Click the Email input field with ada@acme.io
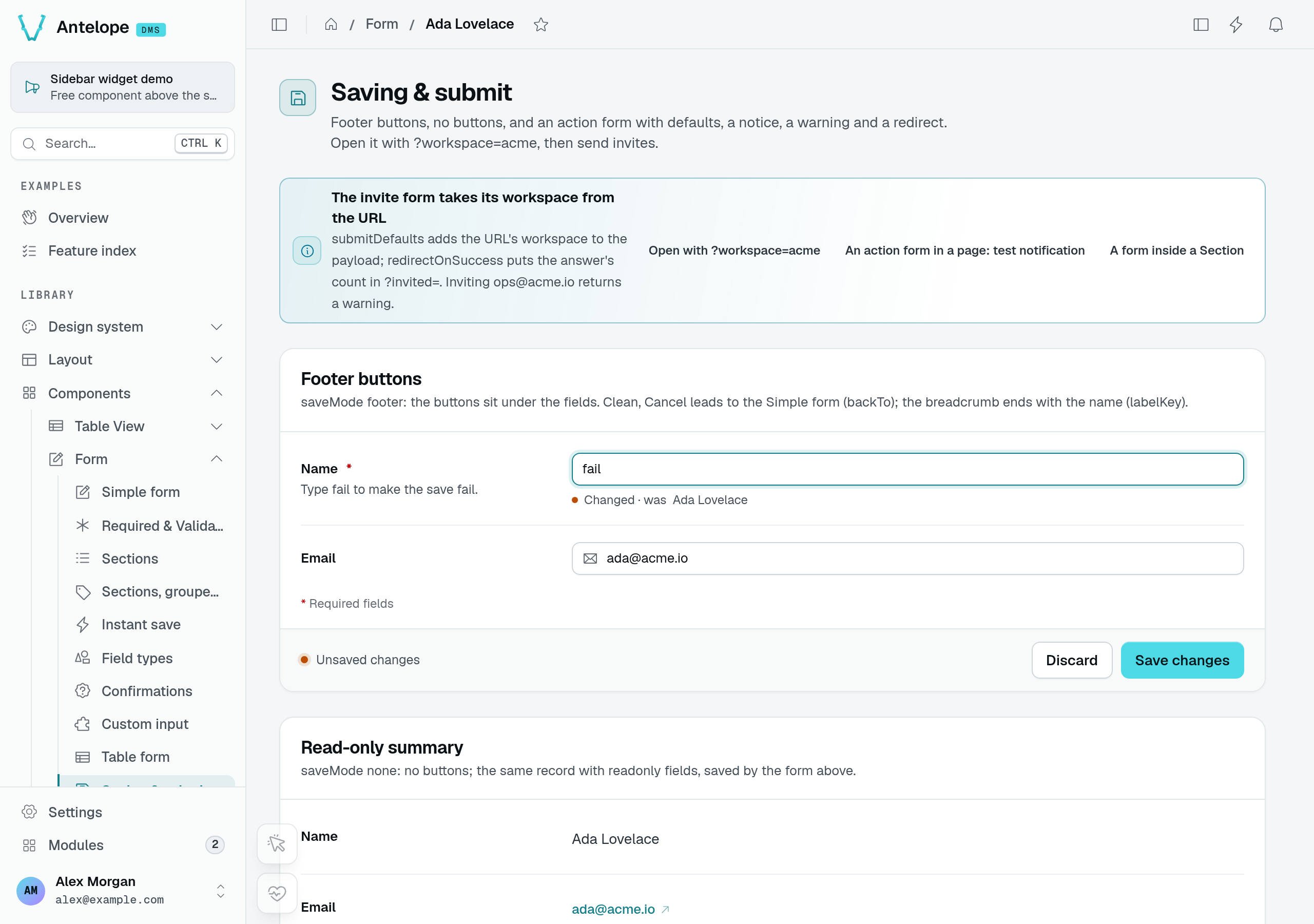The width and height of the screenshot is (1314, 924). tap(907, 558)
